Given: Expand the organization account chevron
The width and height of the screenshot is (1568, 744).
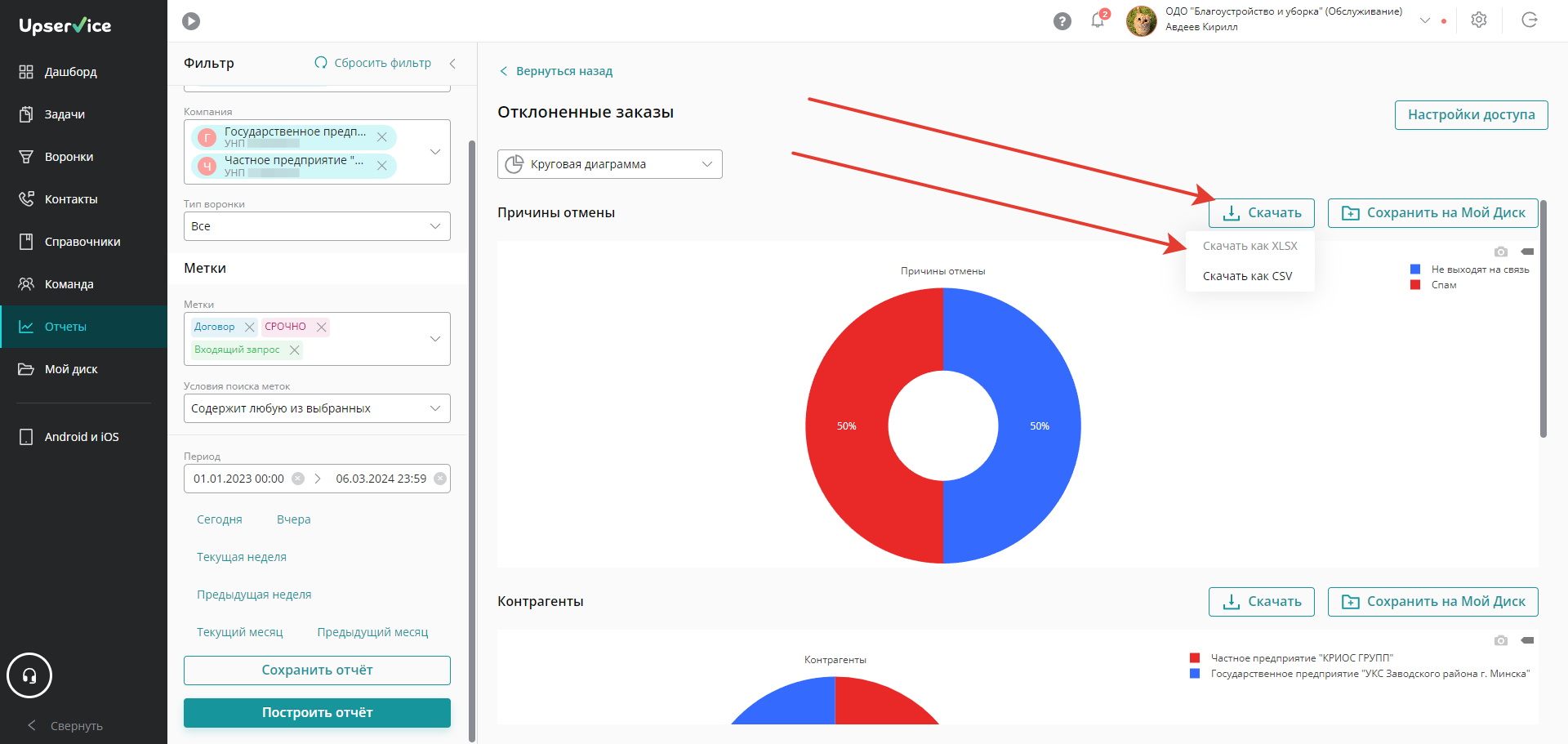Looking at the screenshot, I should click(1425, 20).
